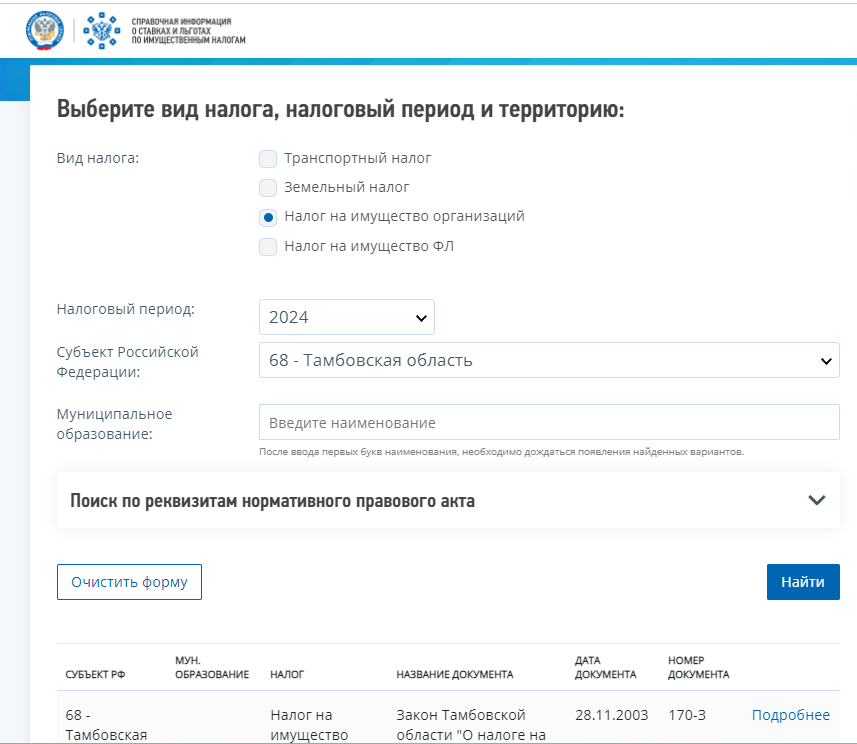Click the Название документа column header
Image resolution: width=857 pixels, height=744 pixels.
pyautogui.click(x=454, y=674)
